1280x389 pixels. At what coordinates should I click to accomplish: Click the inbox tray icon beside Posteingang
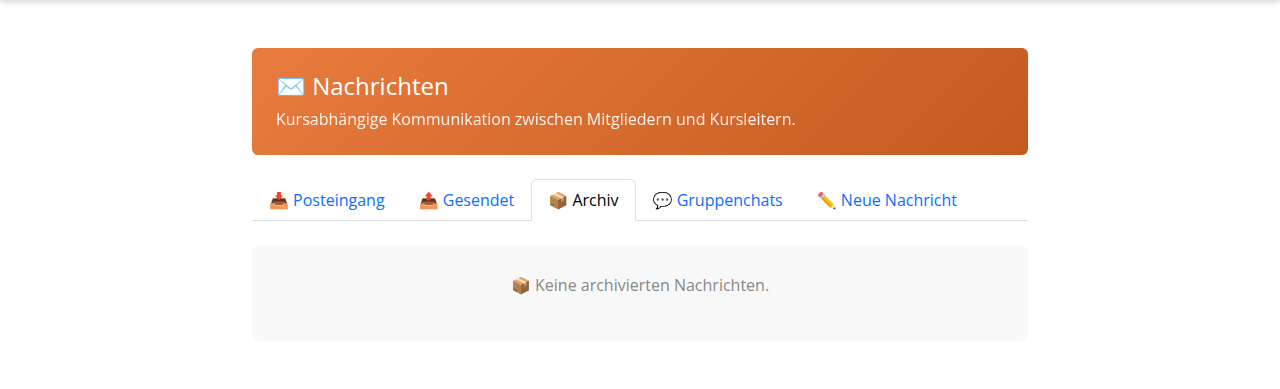coord(279,201)
